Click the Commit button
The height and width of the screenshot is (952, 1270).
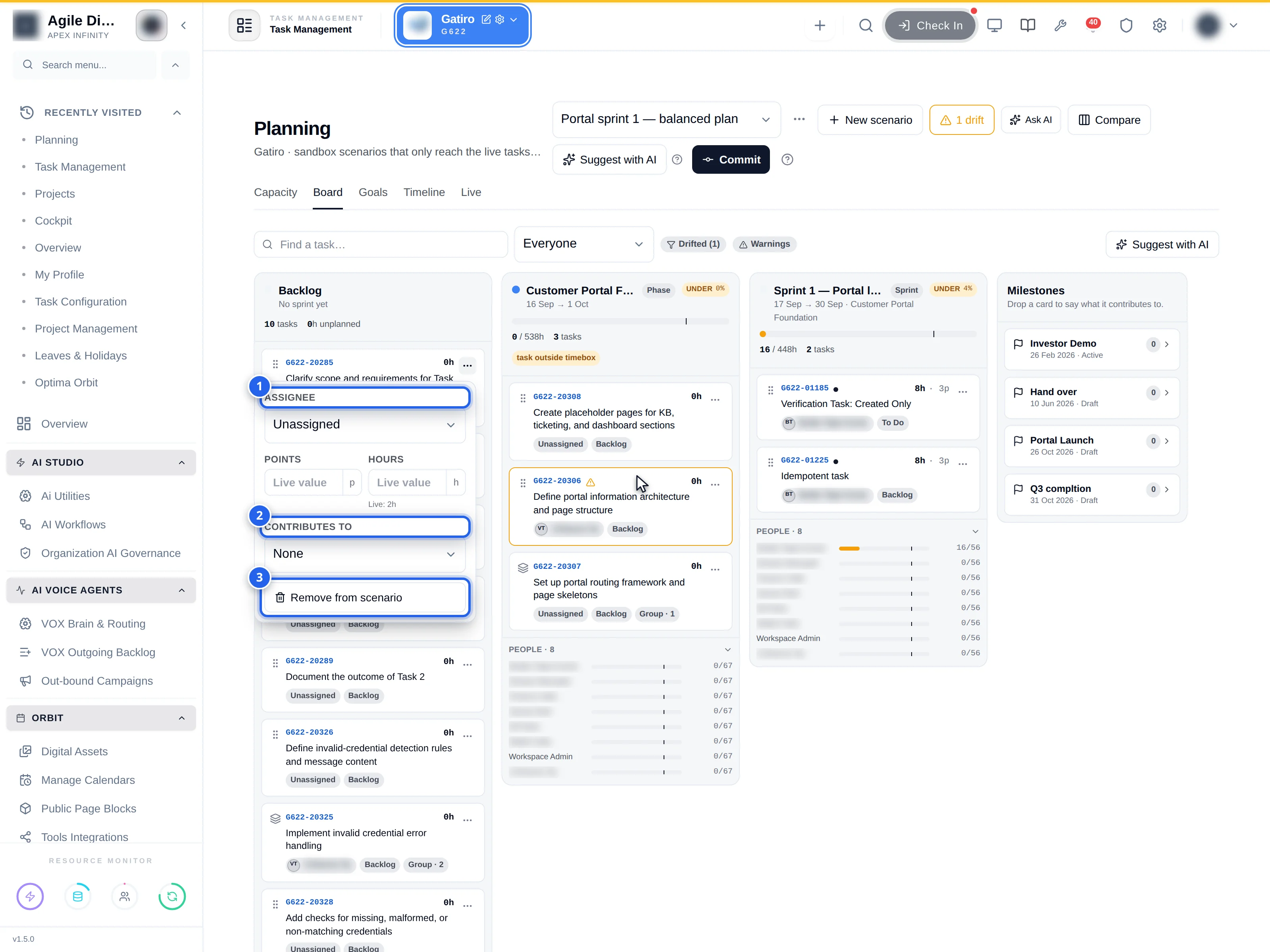[730, 159]
